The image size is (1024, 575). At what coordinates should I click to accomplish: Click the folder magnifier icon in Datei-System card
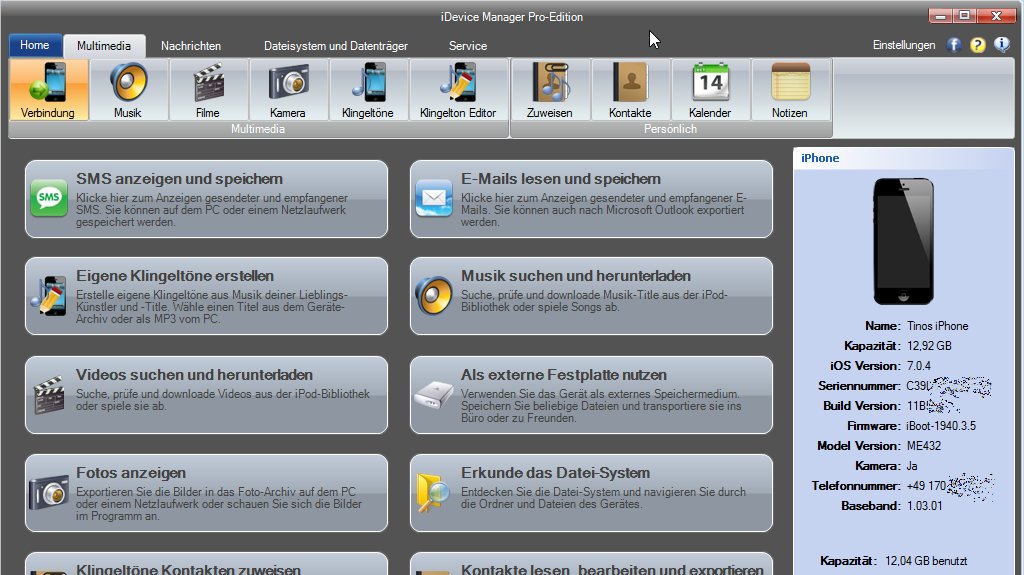click(433, 492)
